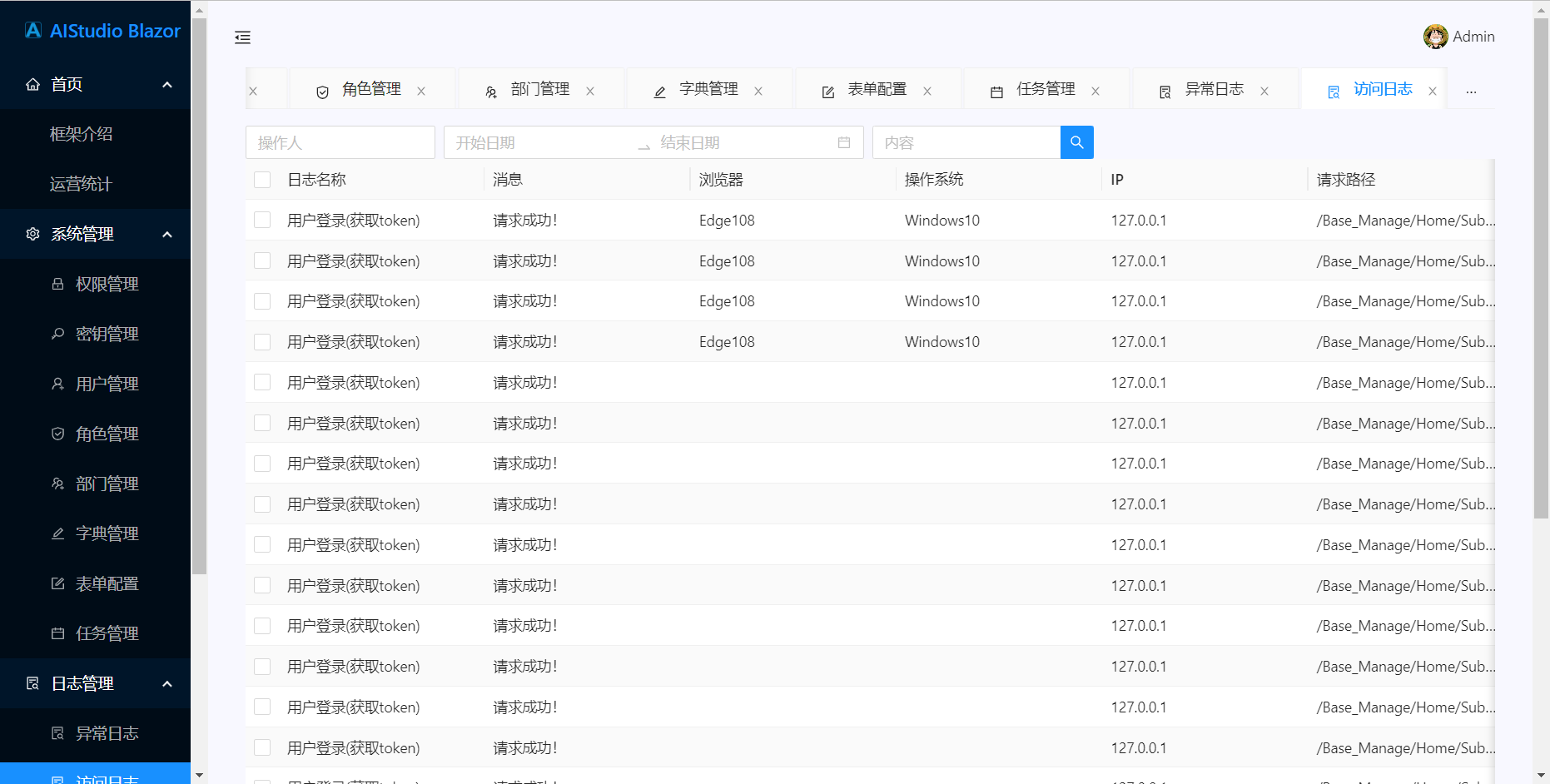Open the date picker calendar icon
The image size is (1550, 784).
843,142
